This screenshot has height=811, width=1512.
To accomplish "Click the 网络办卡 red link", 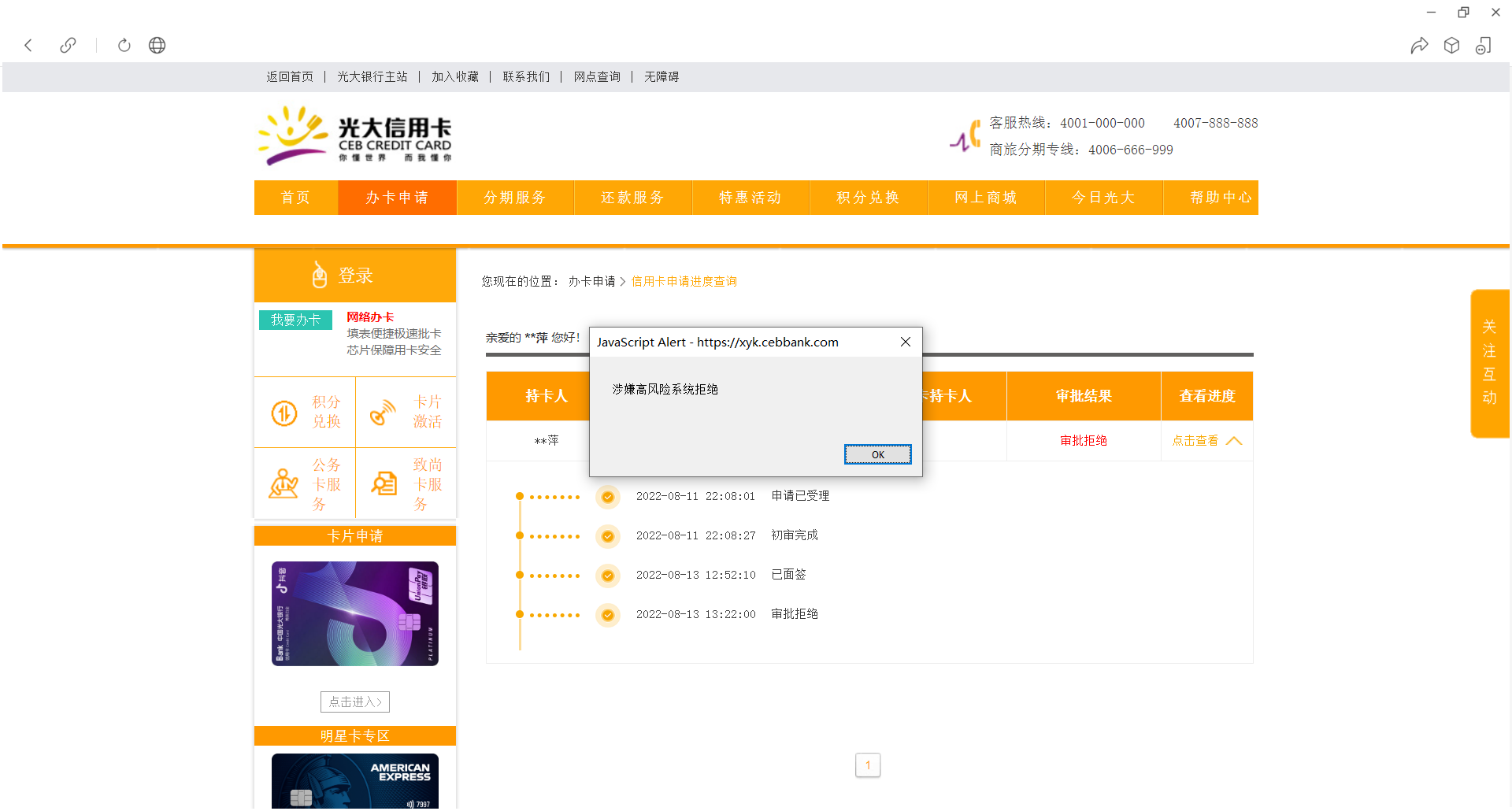I will pos(370,317).
